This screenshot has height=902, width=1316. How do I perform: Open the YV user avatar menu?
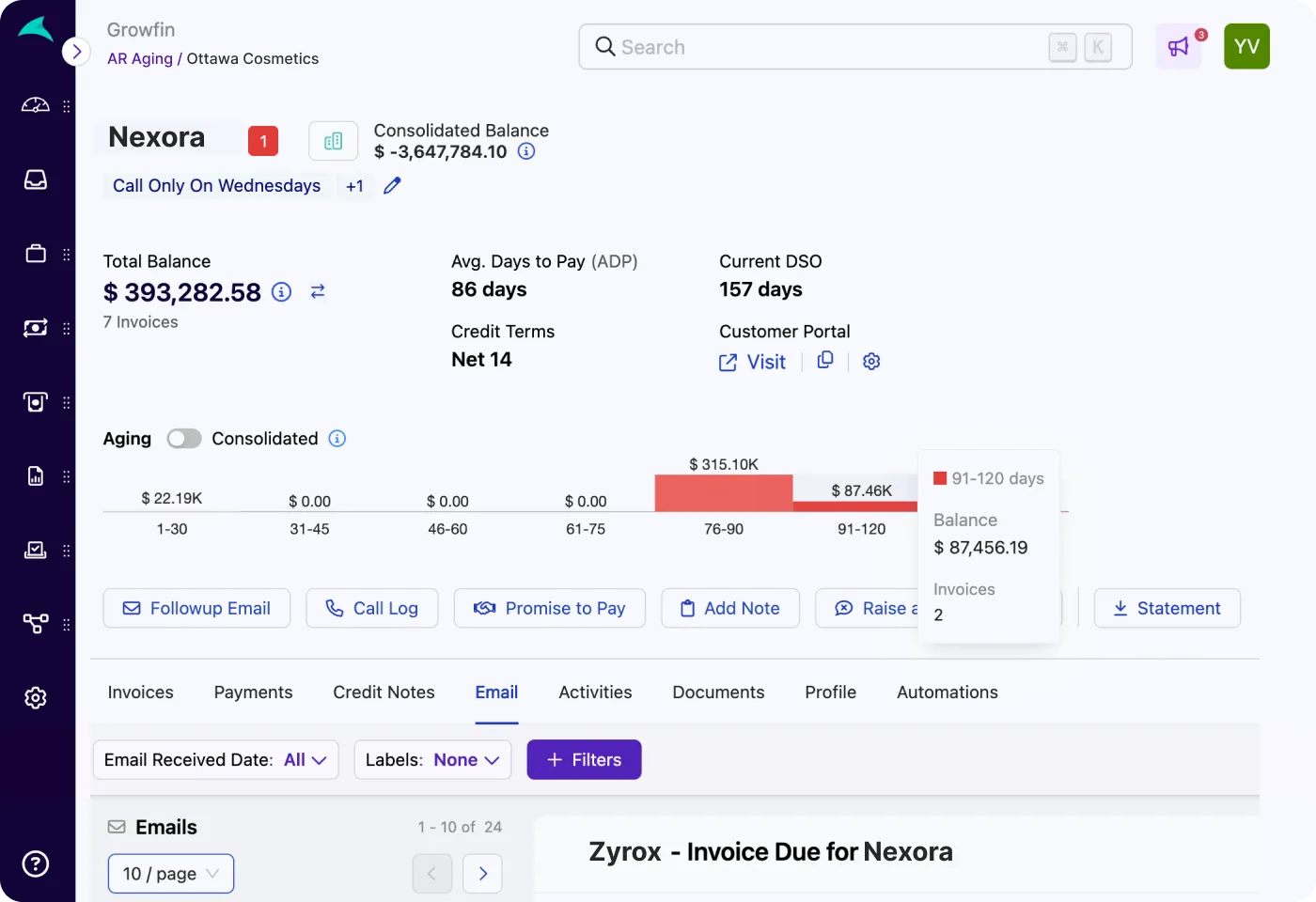click(x=1246, y=47)
